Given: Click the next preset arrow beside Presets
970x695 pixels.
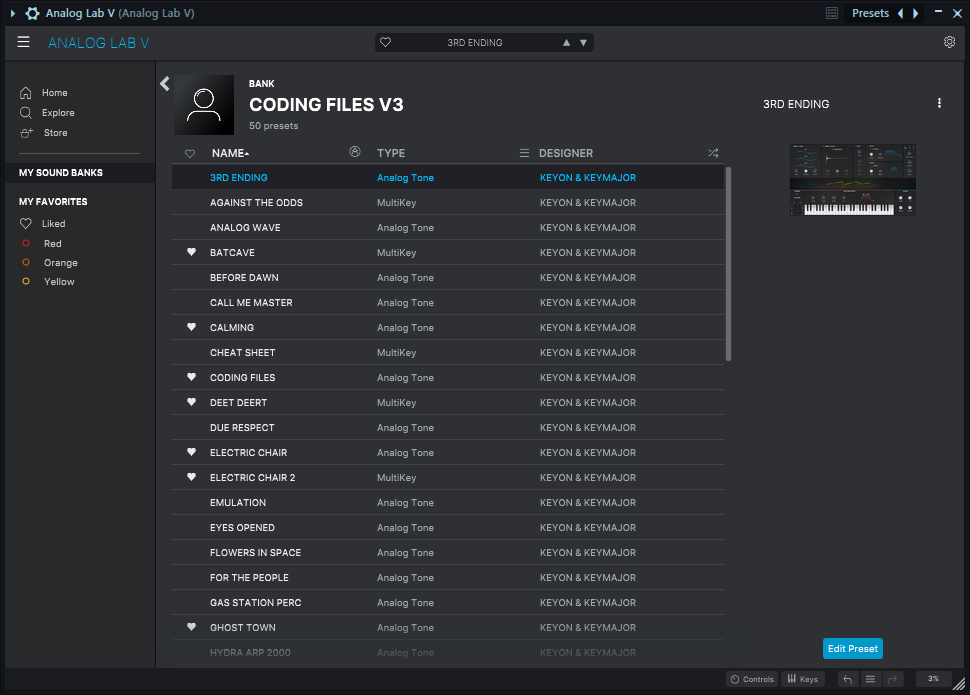Looking at the screenshot, I should click(916, 12).
